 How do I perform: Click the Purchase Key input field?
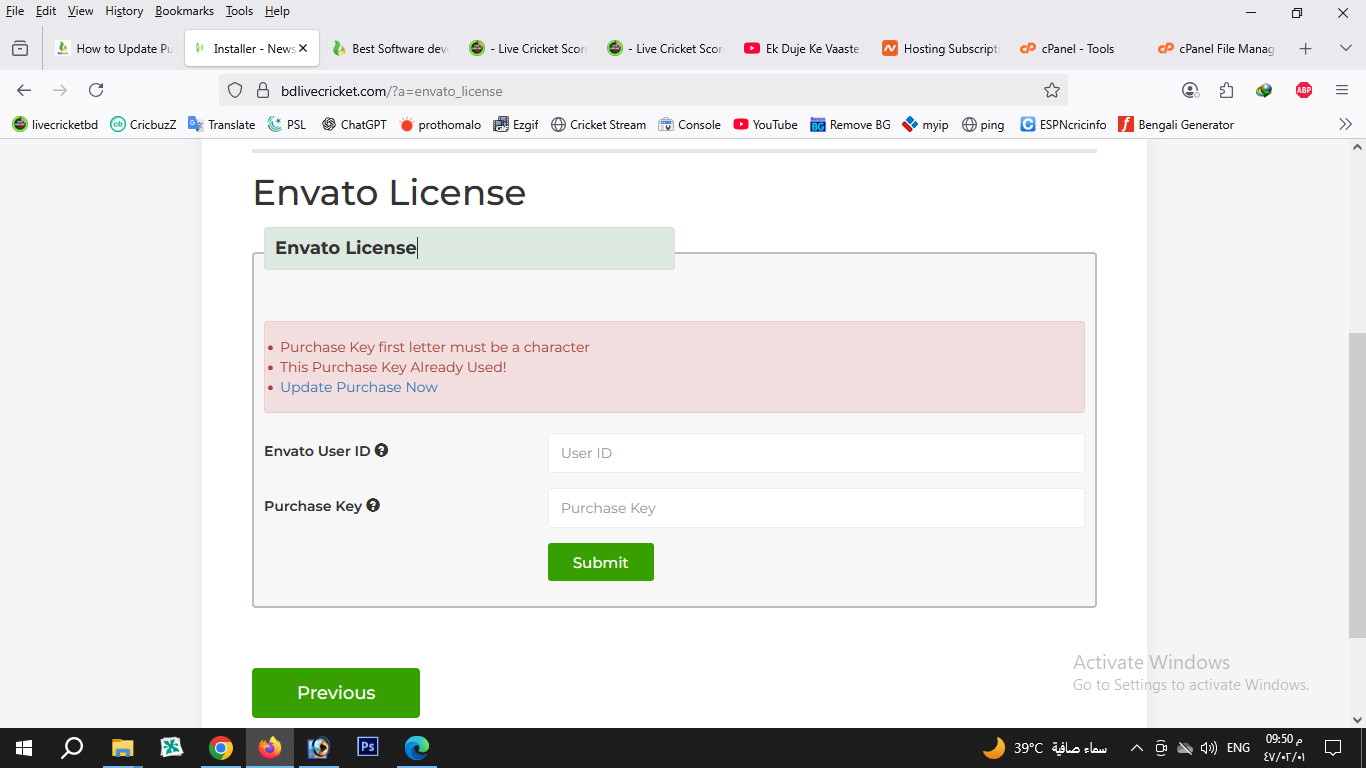816,508
